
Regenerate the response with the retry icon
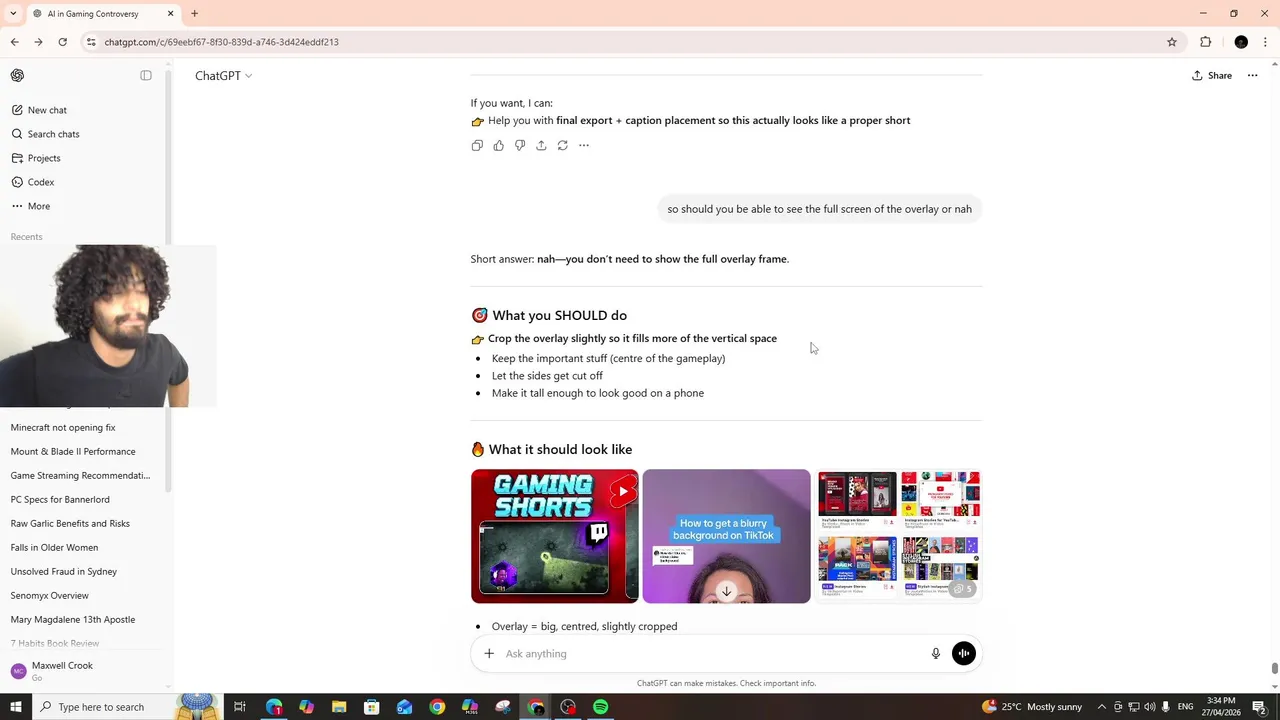[563, 146]
